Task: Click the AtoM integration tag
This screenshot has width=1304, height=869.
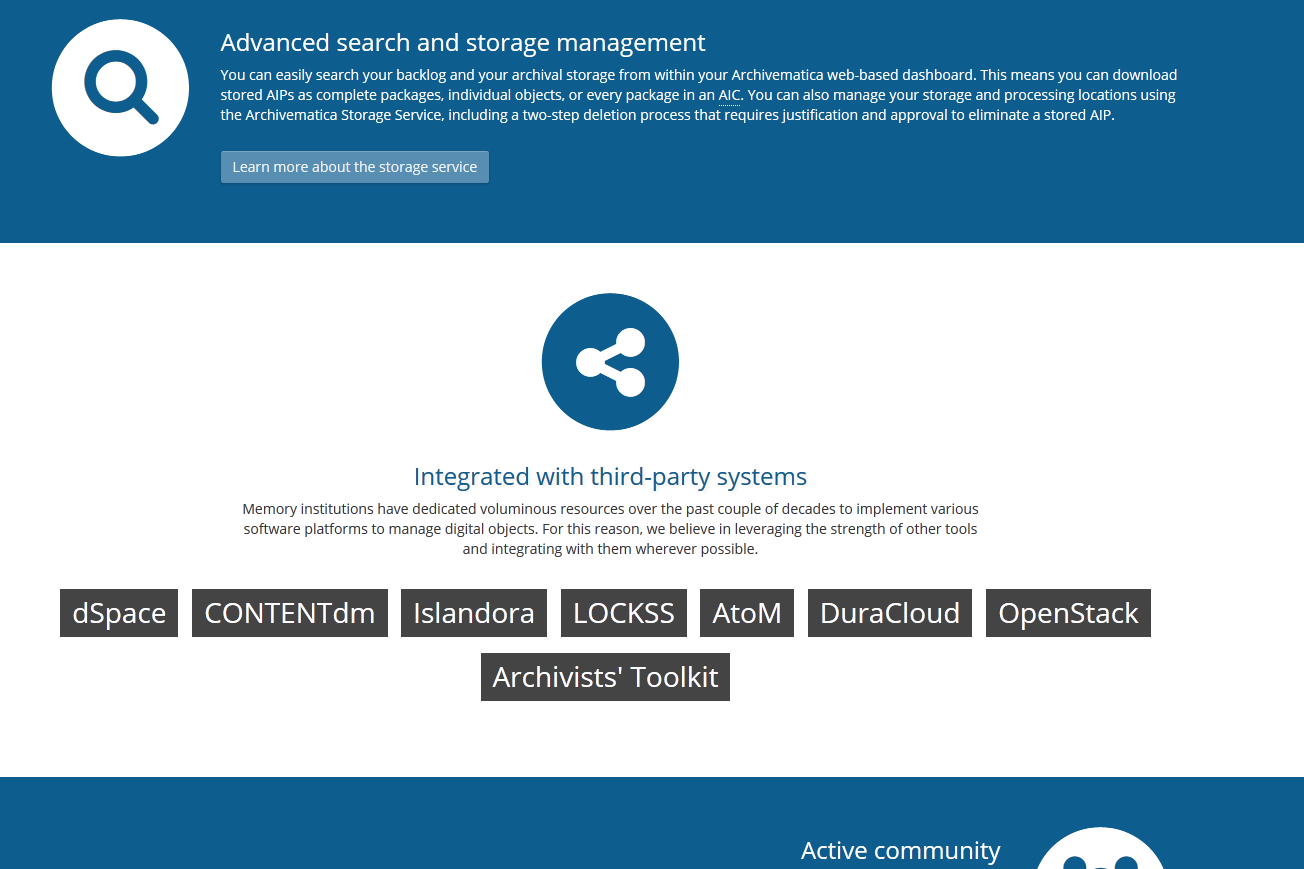Action: 747,613
